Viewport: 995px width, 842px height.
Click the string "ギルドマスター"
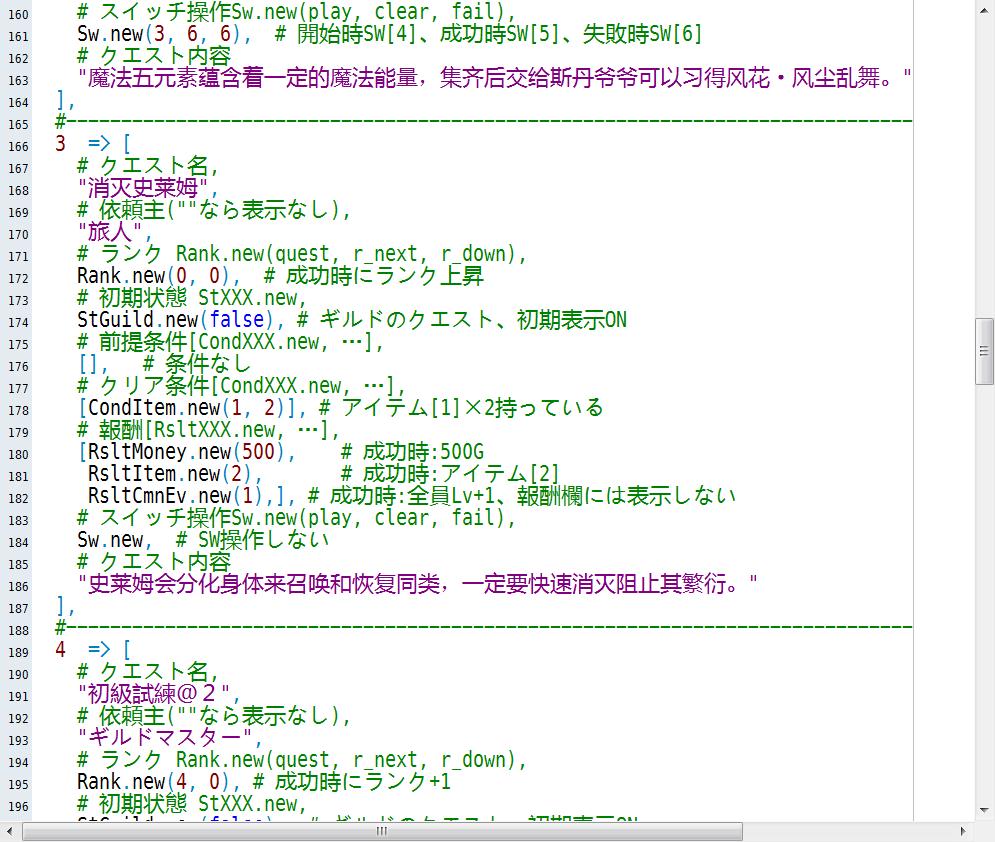coord(165,738)
